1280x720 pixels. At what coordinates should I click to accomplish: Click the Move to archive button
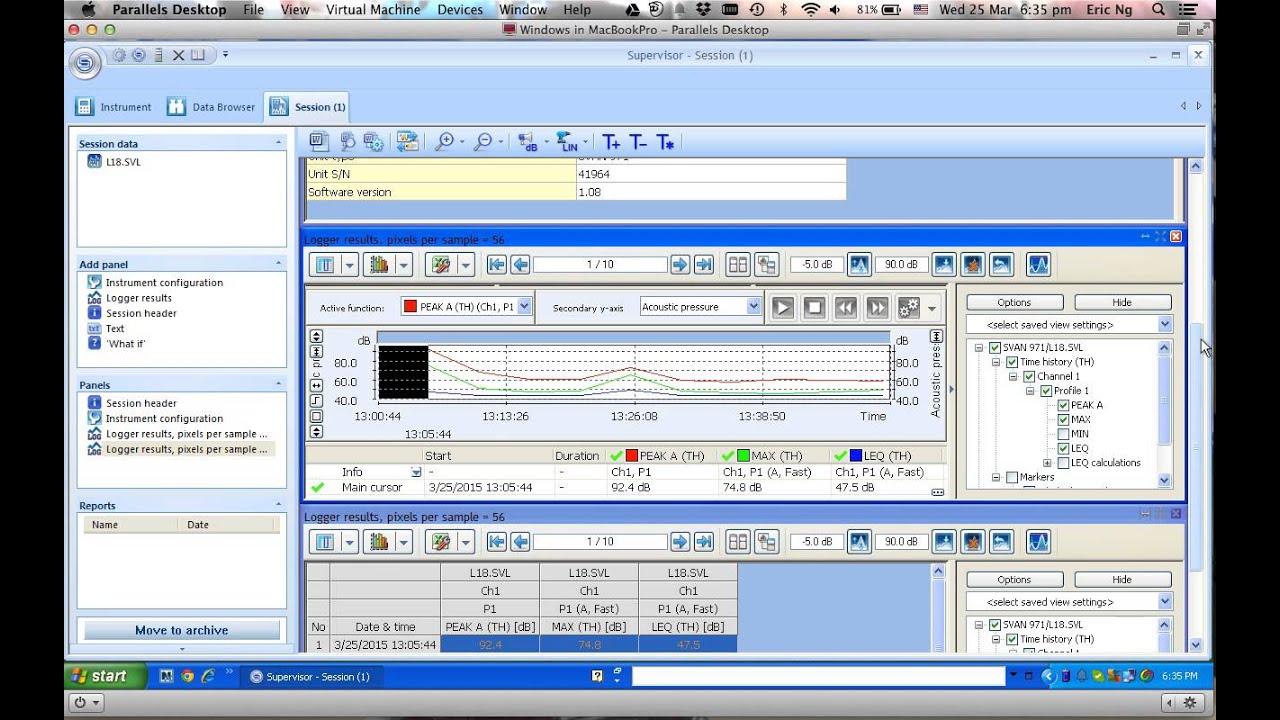[x=181, y=630]
